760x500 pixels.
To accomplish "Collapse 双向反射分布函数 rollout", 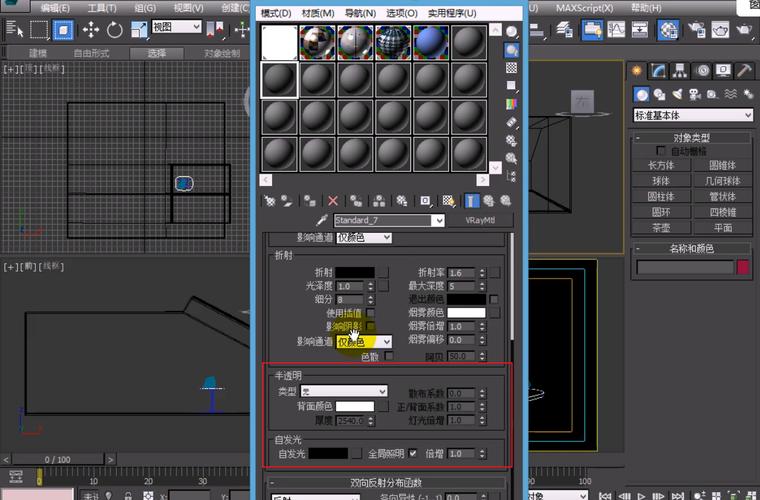I will [x=386, y=483].
